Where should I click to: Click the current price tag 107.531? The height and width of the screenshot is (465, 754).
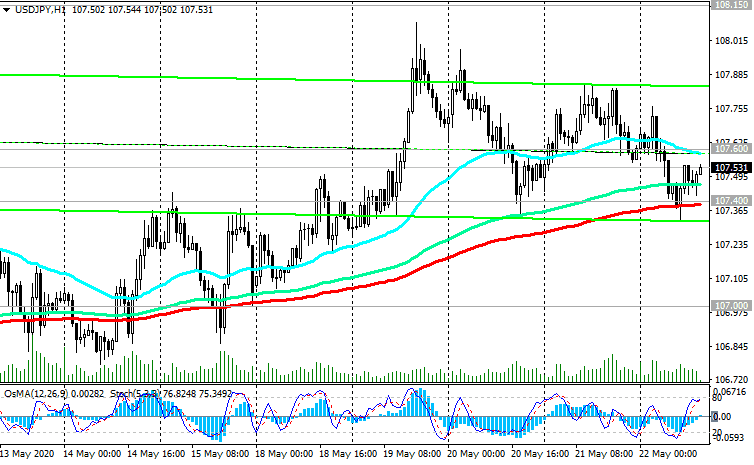coord(731,168)
